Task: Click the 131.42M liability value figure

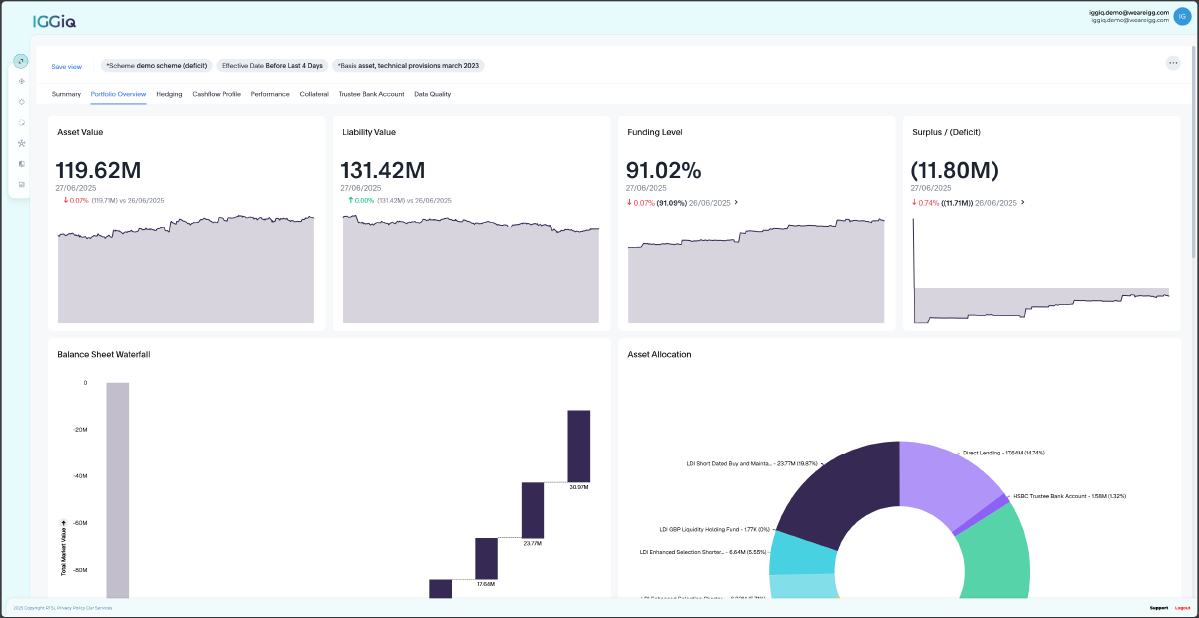Action: point(383,171)
